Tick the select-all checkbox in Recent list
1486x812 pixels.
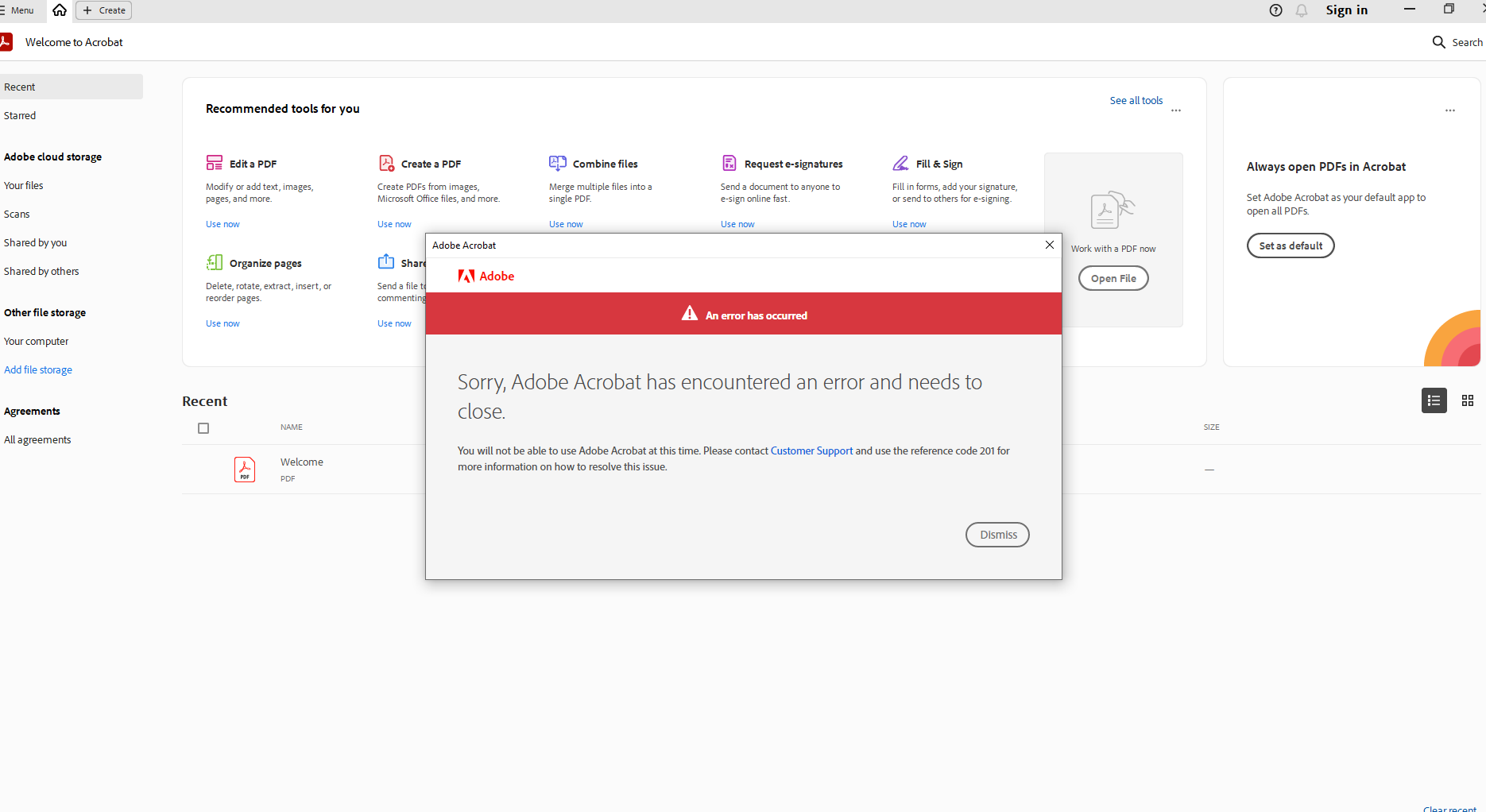pos(203,428)
